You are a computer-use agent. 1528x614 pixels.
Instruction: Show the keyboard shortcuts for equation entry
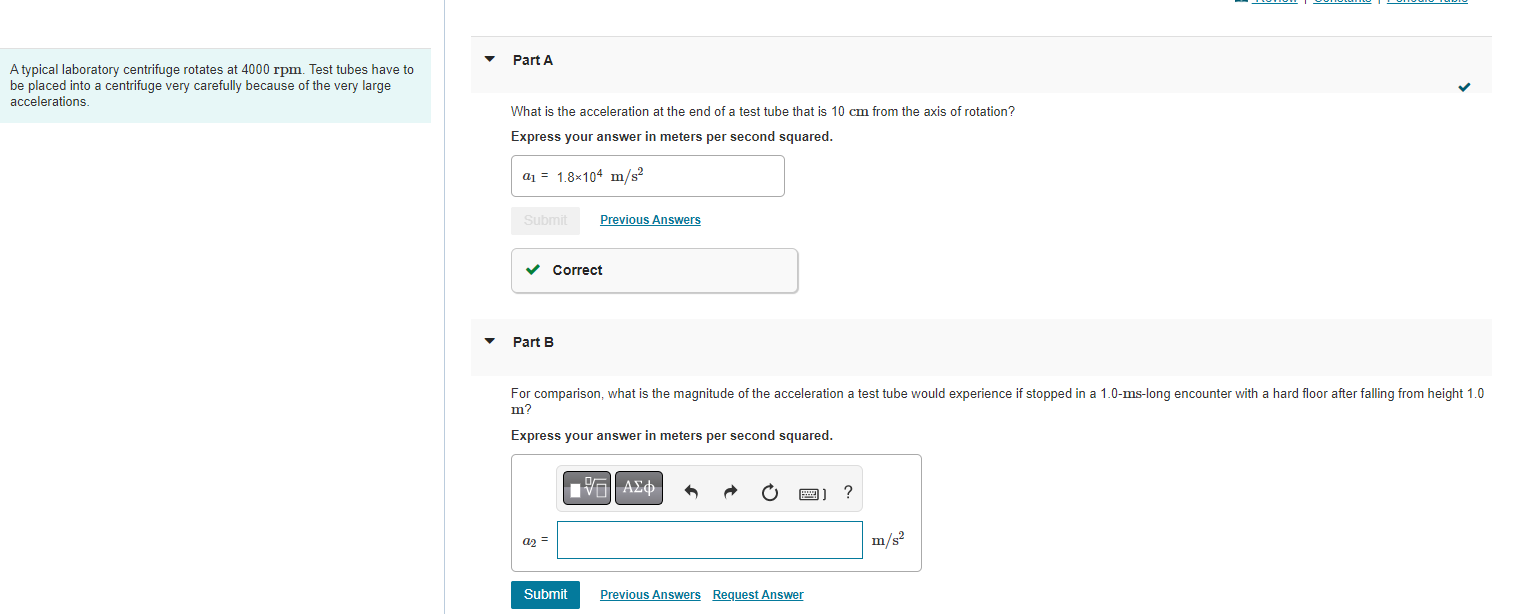[x=808, y=492]
